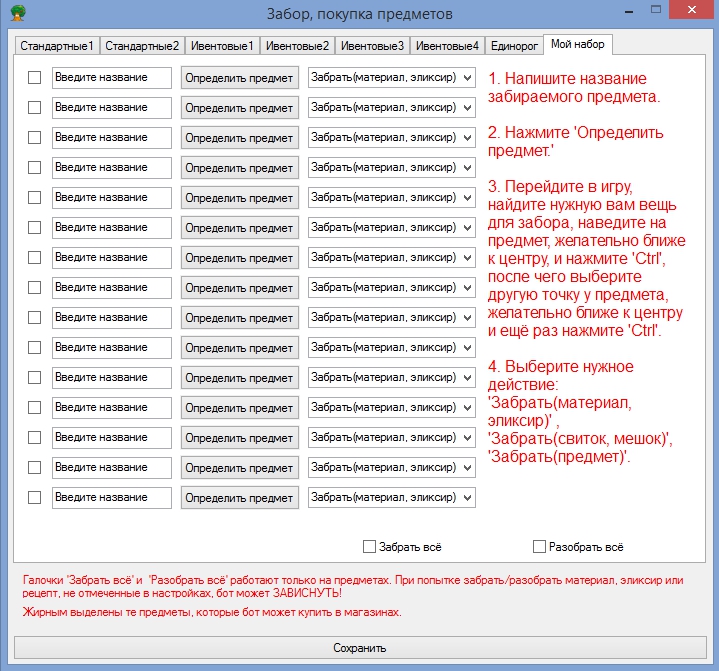
Task: Click Определить предмет in the last row
Action: (240, 498)
